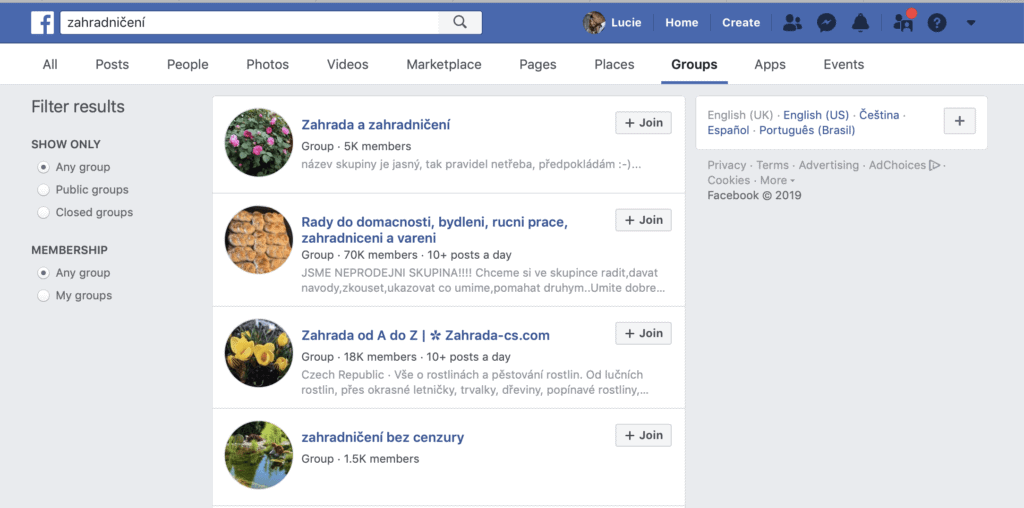Select the Closed groups filter
This screenshot has width=1024, height=508.
(43, 212)
